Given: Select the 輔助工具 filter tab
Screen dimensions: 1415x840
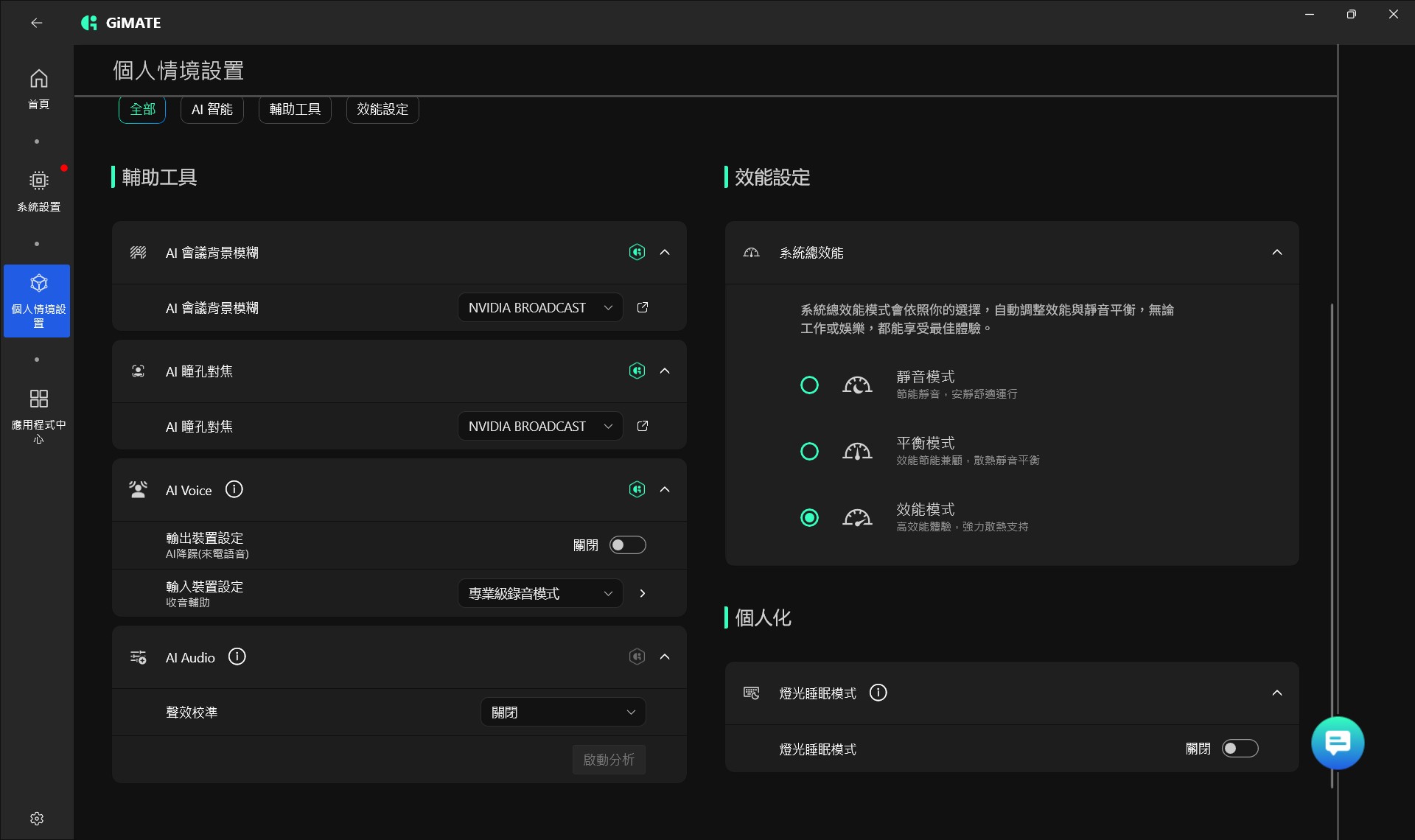Looking at the screenshot, I should point(295,109).
